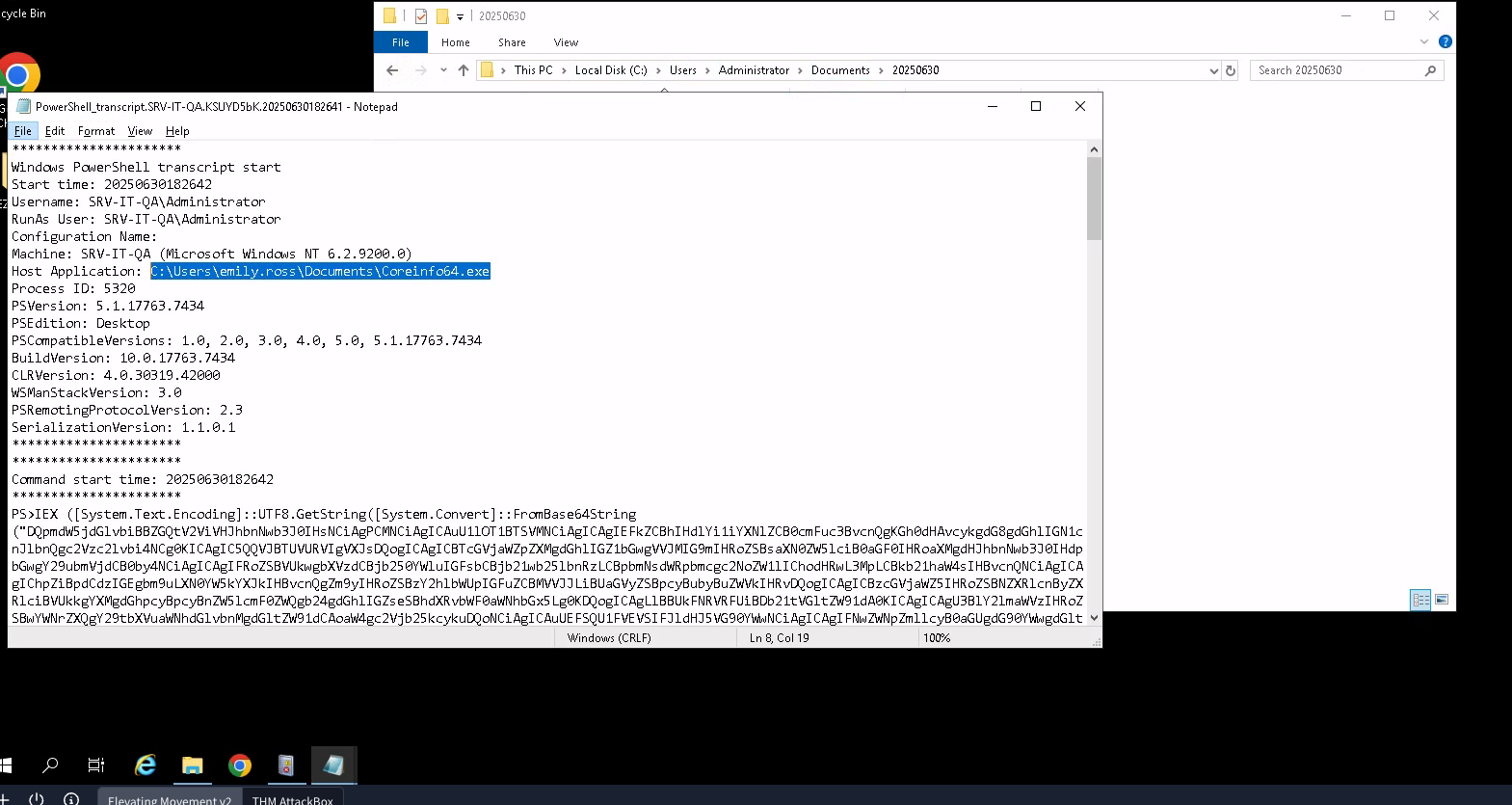Click the Start time: 20250630182642 line
This screenshot has height=805, width=1512.
112,184
